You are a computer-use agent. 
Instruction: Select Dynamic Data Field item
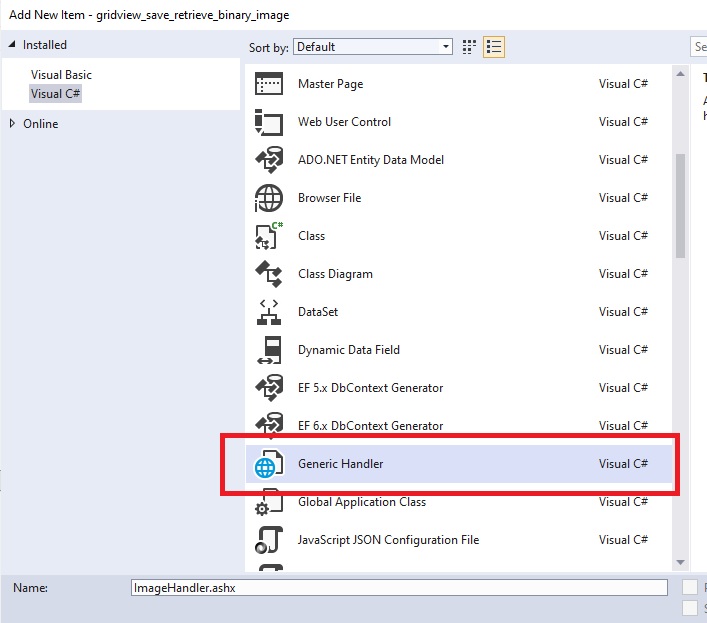coord(348,350)
